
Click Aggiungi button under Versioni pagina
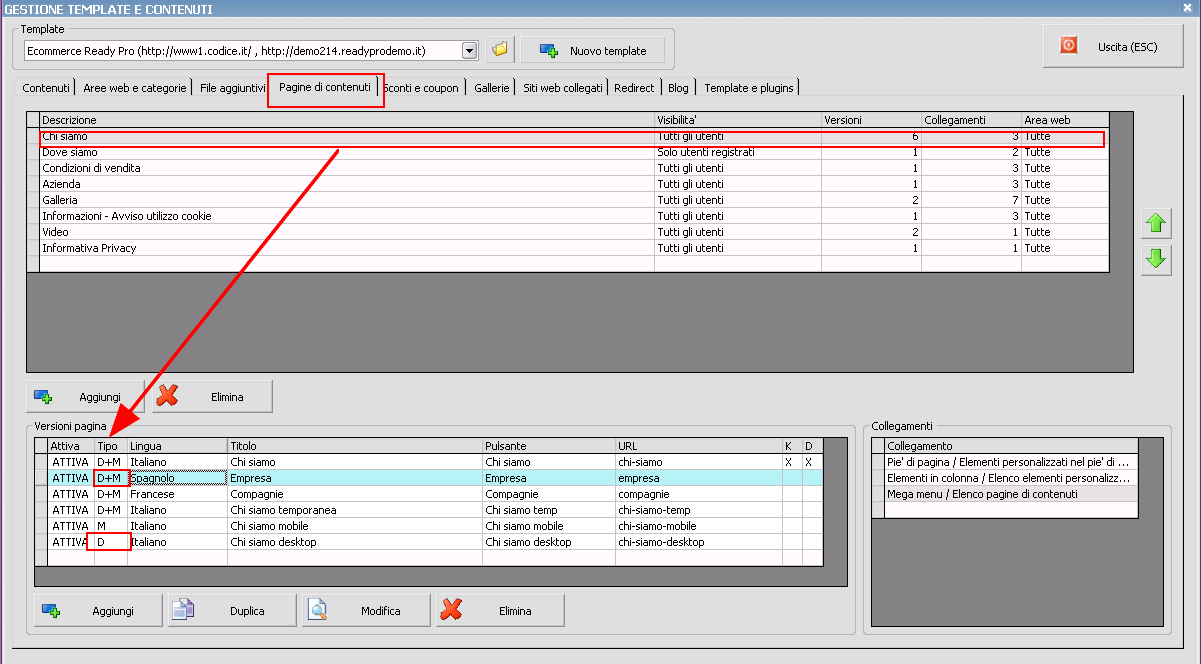tap(98, 610)
